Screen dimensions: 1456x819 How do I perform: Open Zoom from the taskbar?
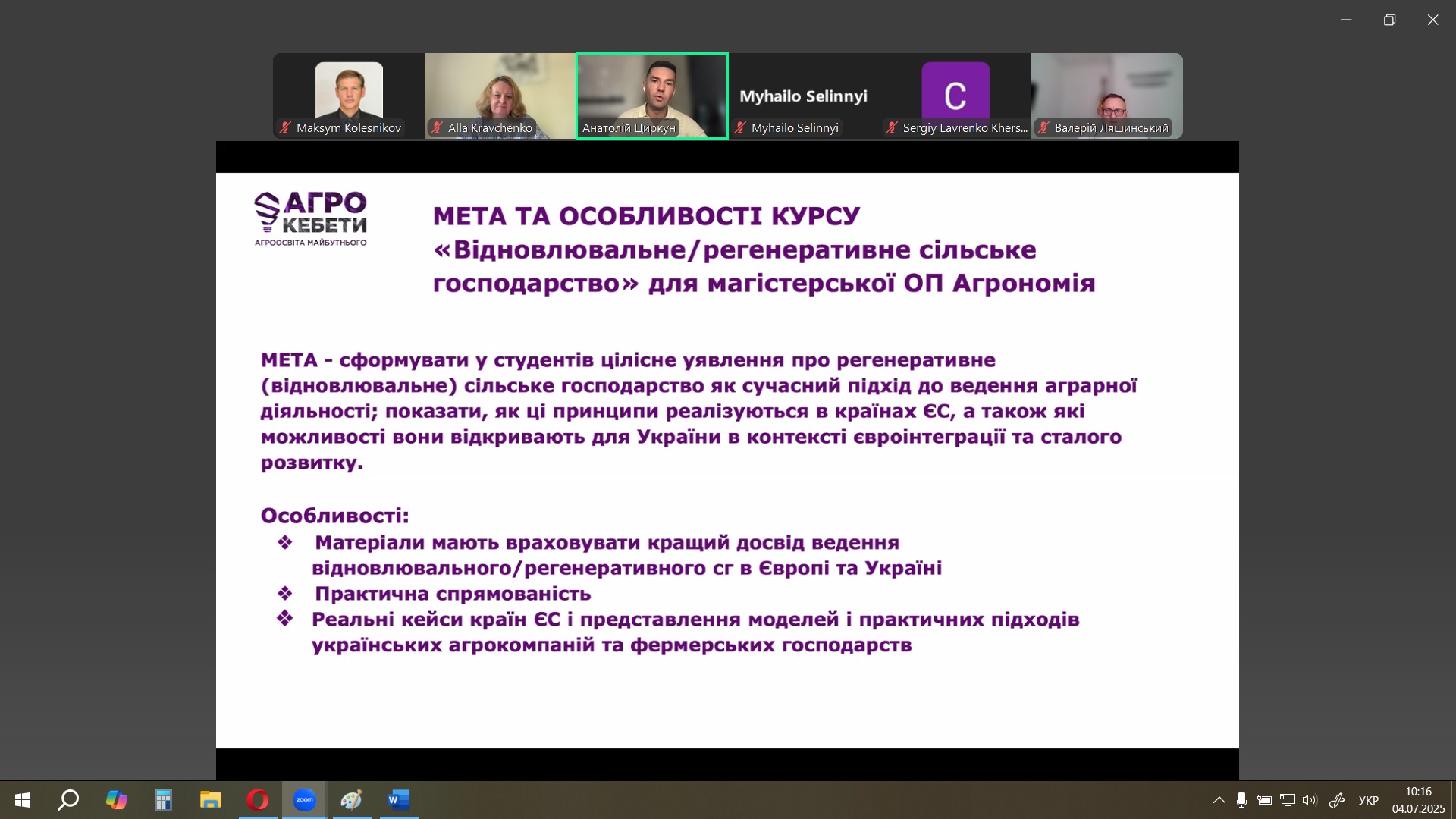[x=304, y=800]
